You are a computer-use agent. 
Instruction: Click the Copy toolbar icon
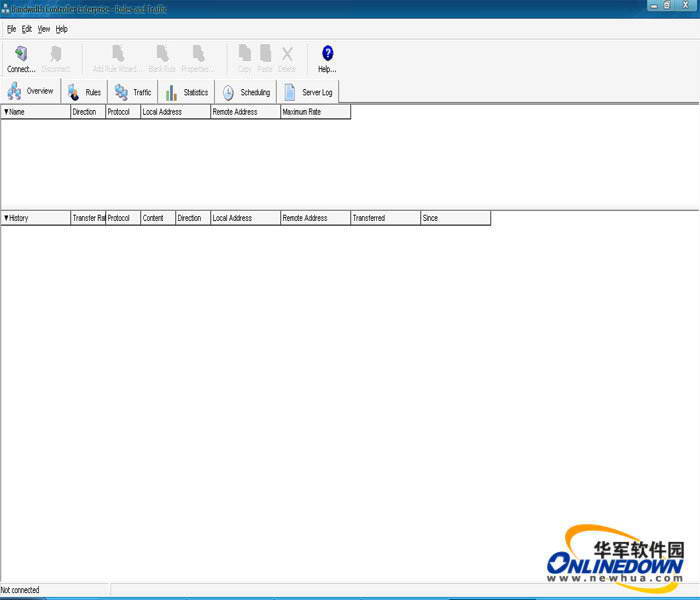pyautogui.click(x=244, y=53)
